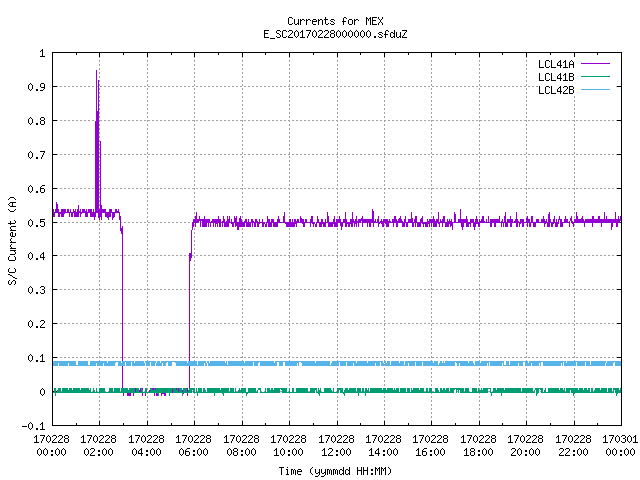Click the 02:00 x-axis time label
Screen dimensions: 640x480
point(98,452)
